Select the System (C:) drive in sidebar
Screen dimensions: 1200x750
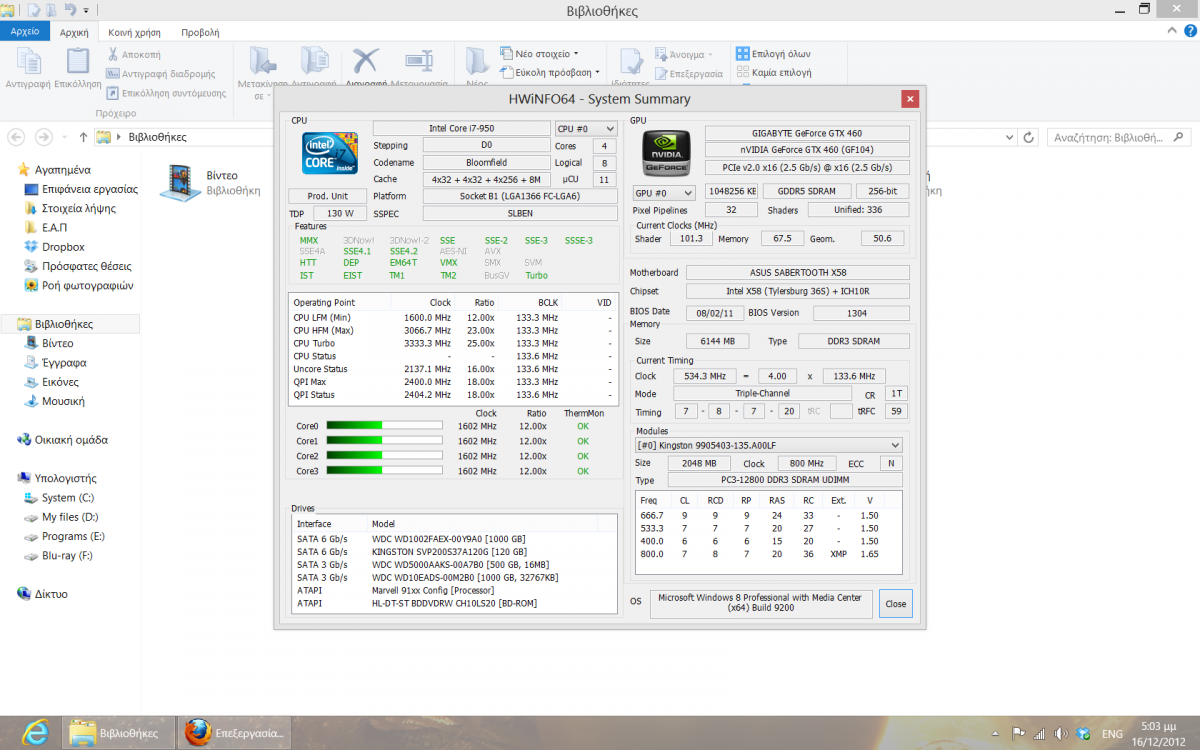(x=67, y=498)
